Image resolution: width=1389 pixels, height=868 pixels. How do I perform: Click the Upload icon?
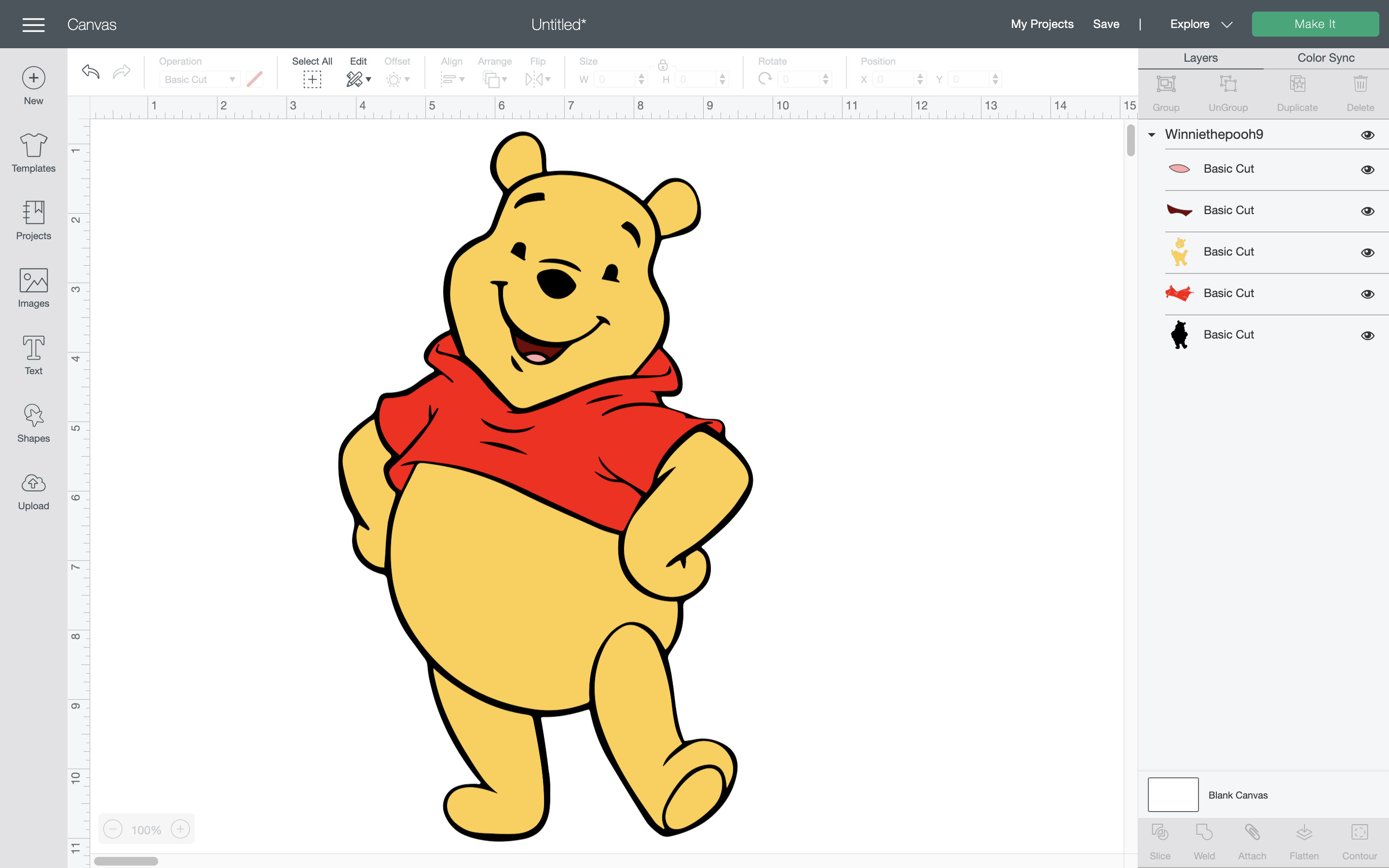pos(33,483)
